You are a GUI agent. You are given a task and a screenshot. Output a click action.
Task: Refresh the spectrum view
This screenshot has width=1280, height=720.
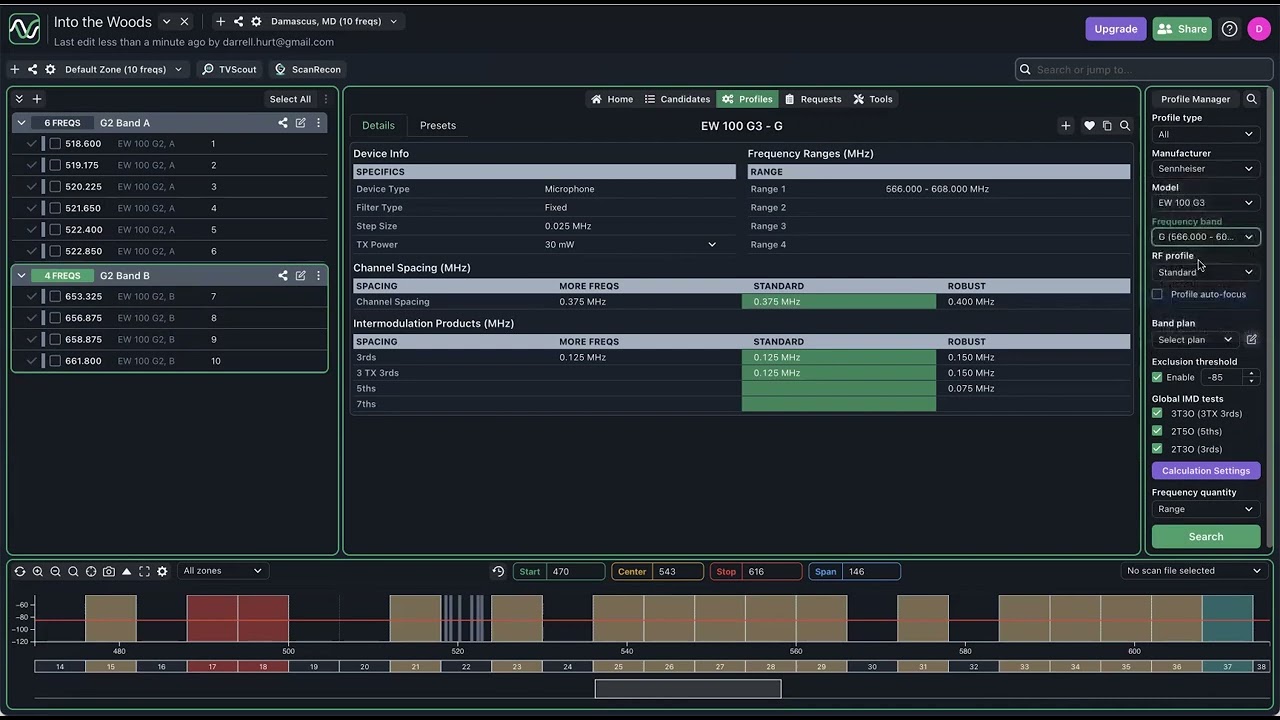click(x=19, y=572)
